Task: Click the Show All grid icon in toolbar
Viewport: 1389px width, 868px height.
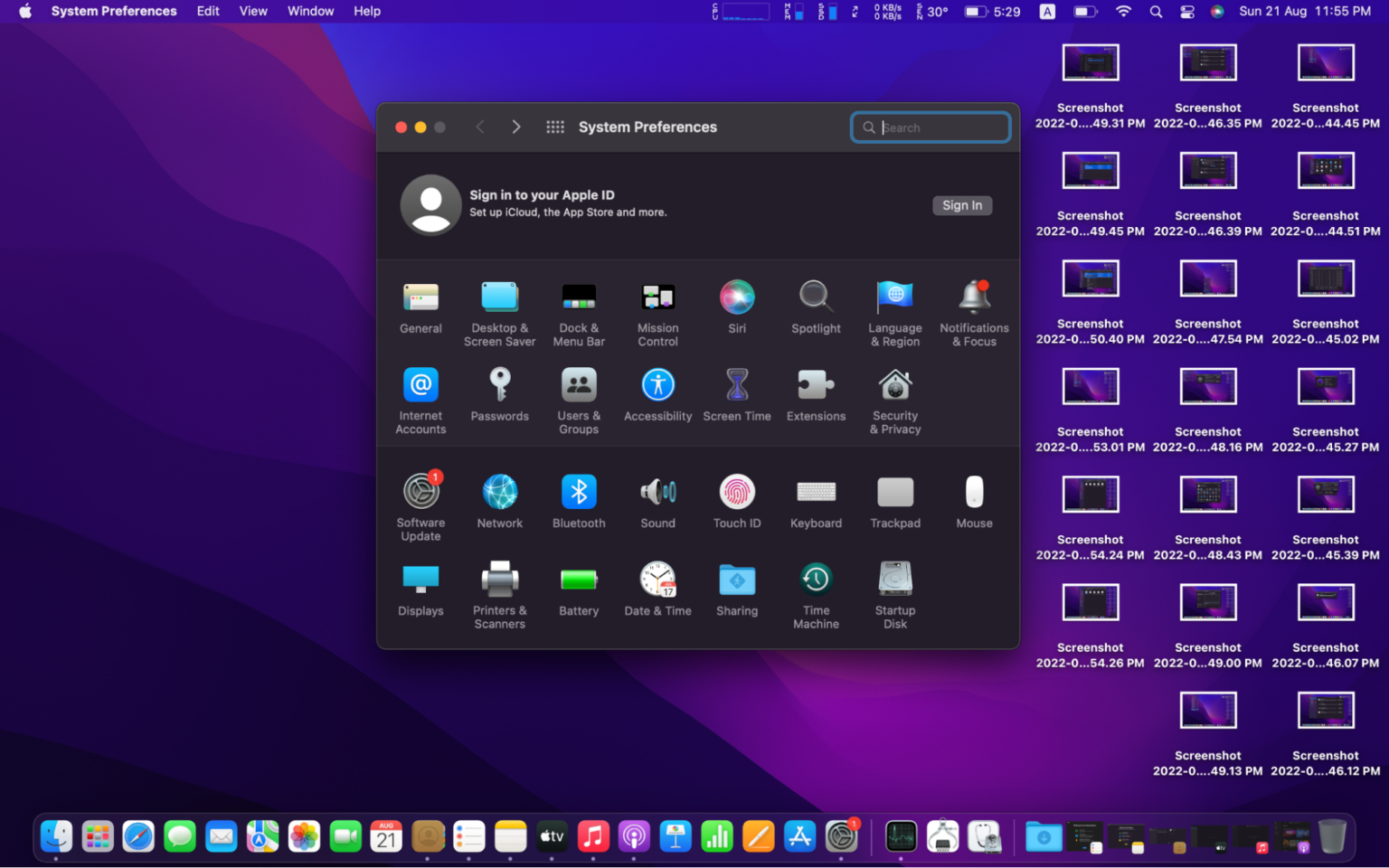Action: [554, 127]
